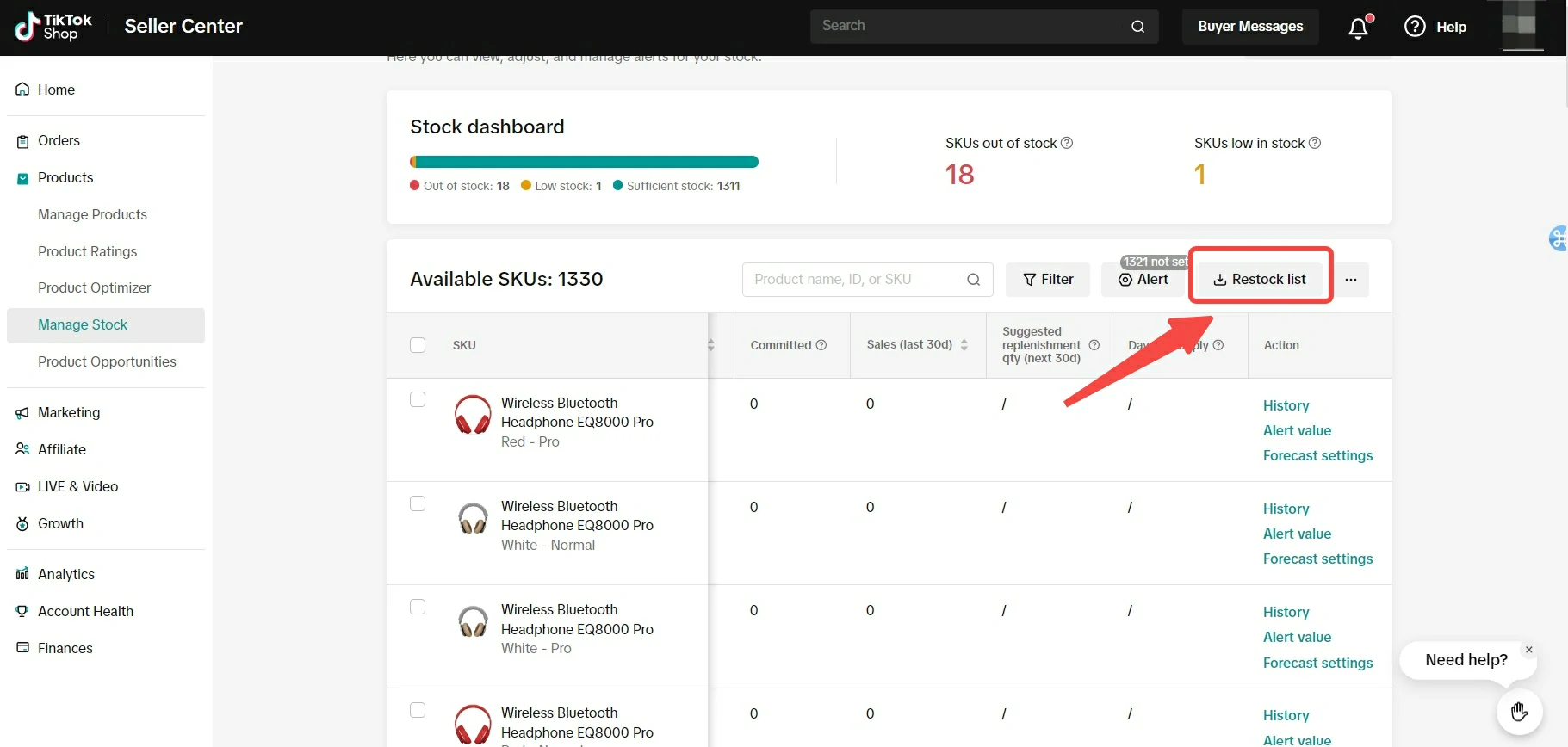Click the Committed column help icon
Image resolution: width=1568 pixels, height=747 pixels.
point(821,345)
